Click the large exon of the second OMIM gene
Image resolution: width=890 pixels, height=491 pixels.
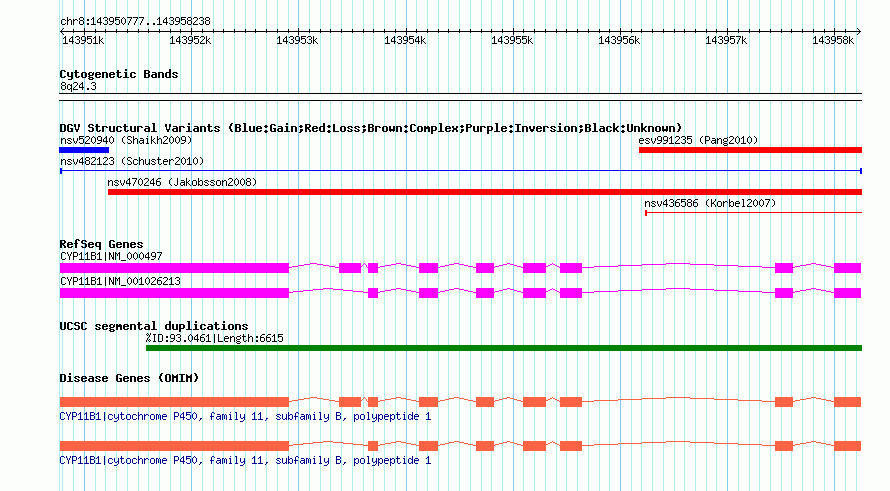pos(174,446)
